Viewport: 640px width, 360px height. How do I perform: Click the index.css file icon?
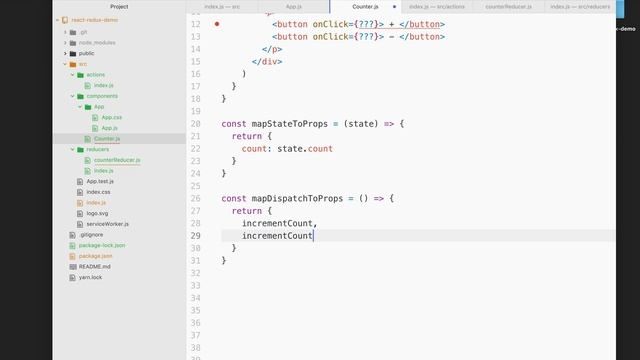click(x=80, y=192)
